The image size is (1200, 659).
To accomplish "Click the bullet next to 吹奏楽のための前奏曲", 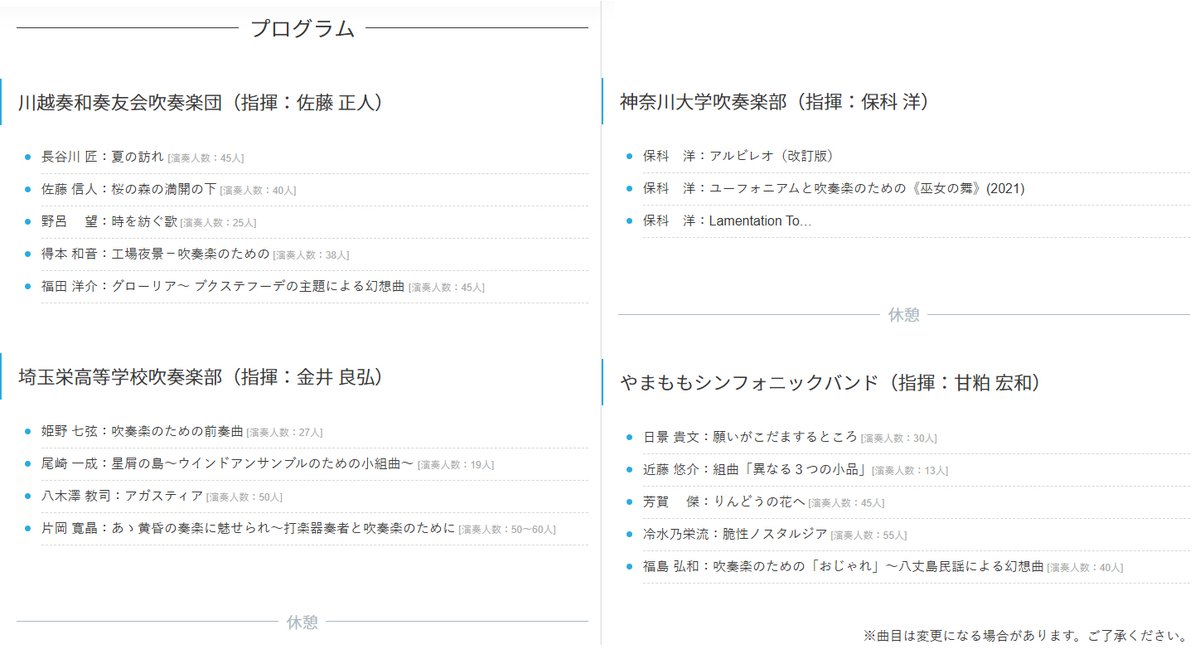I will point(27,431).
